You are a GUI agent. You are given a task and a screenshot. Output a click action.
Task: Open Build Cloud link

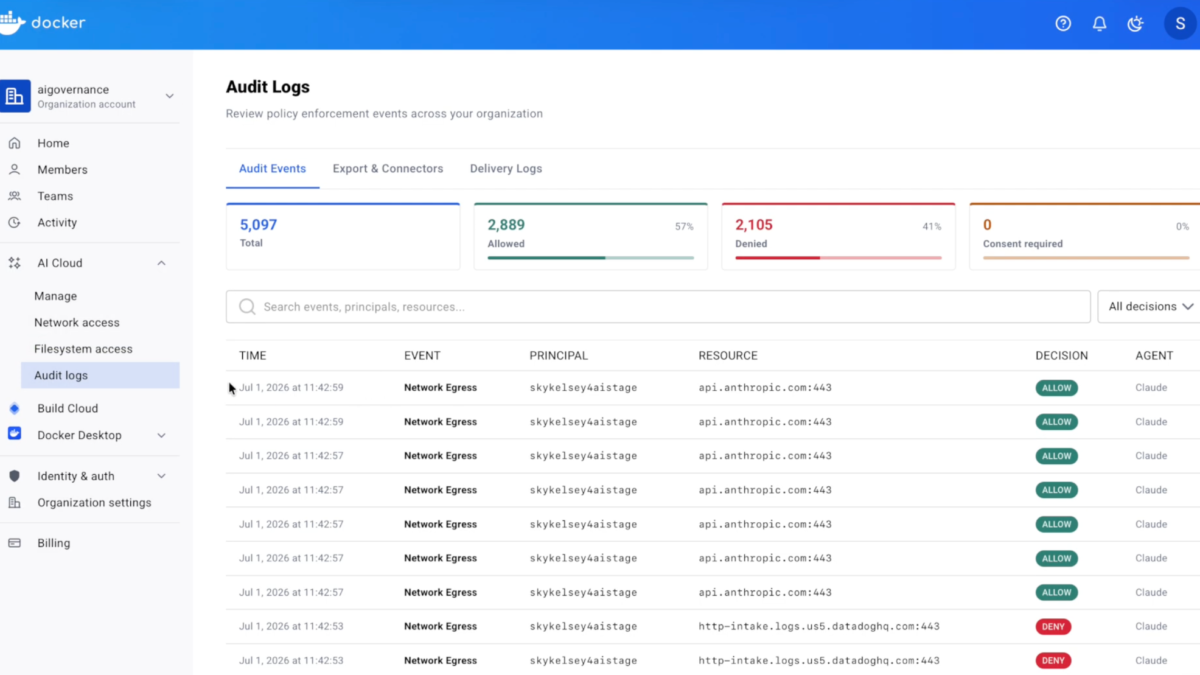tap(68, 408)
